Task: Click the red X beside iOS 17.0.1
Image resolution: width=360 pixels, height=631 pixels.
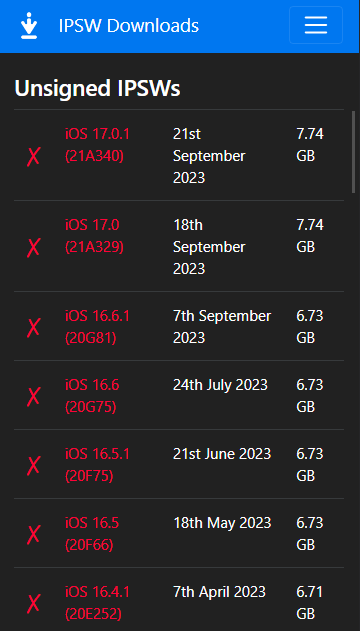Action: (33, 156)
